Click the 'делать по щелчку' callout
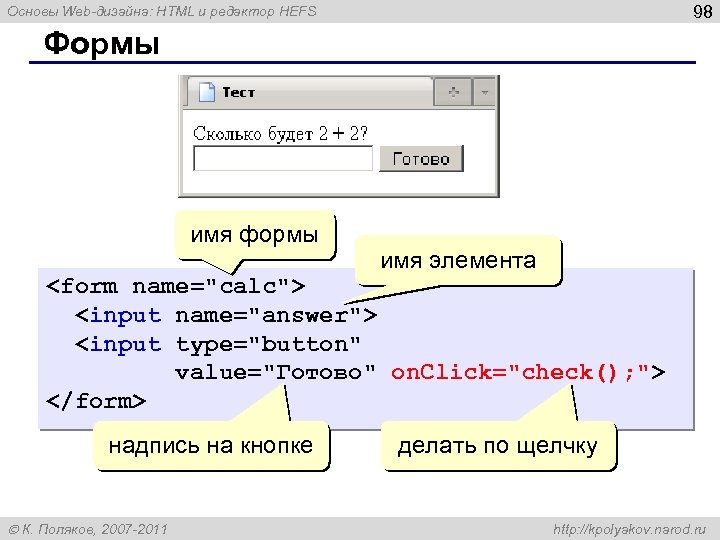 (498, 446)
